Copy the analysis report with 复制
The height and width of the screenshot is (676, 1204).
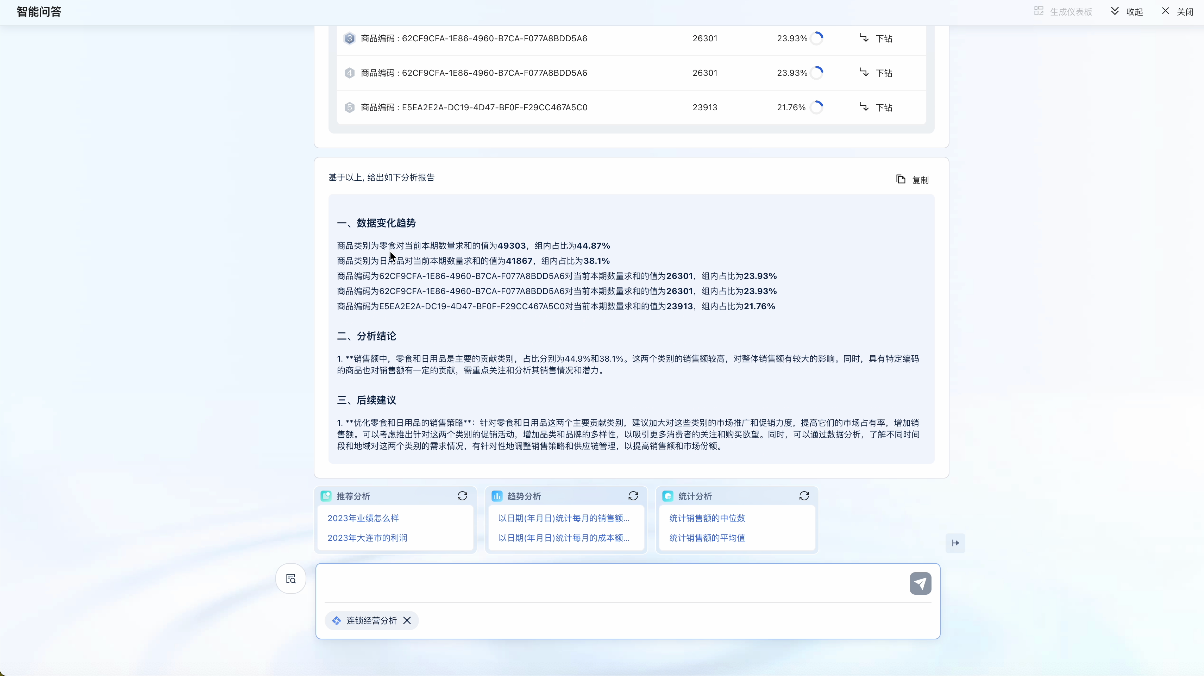tap(912, 180)
